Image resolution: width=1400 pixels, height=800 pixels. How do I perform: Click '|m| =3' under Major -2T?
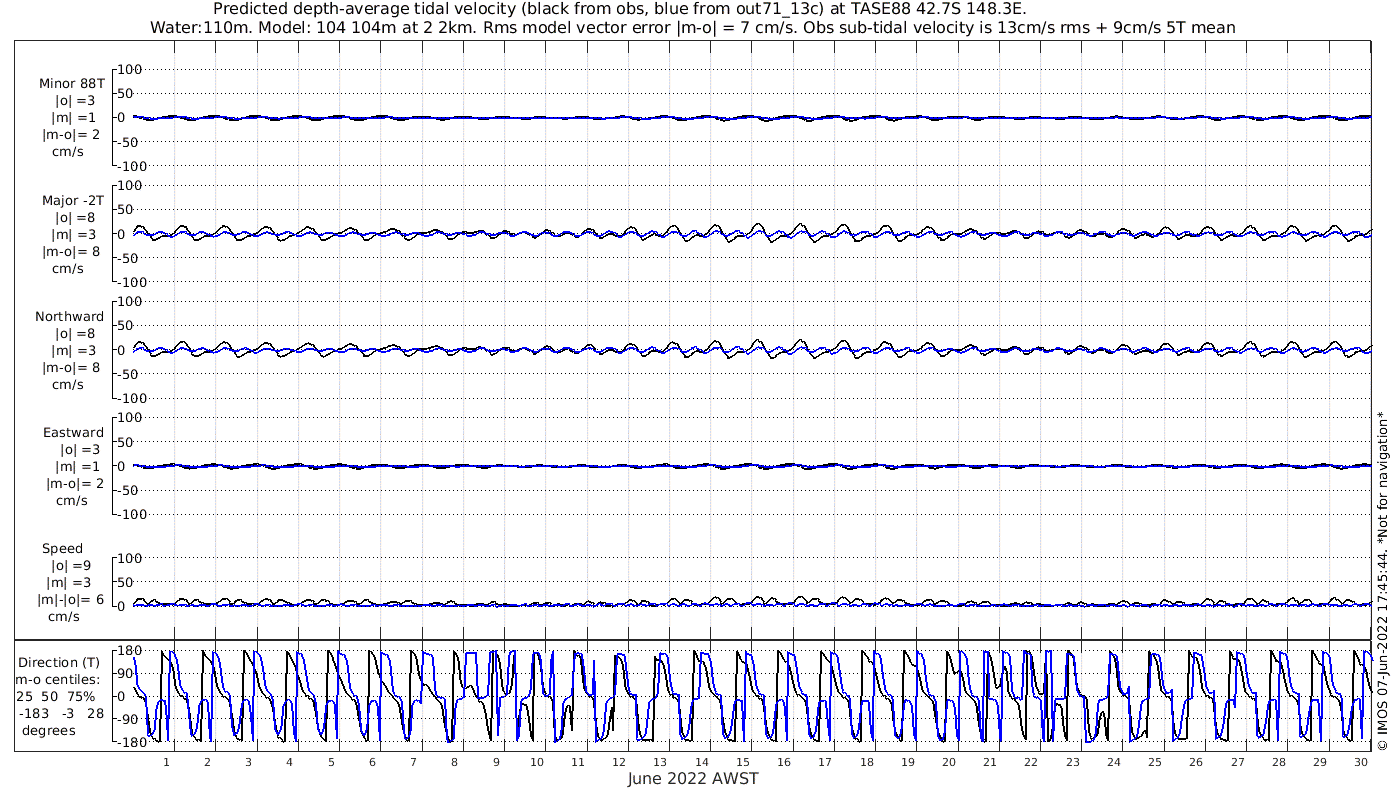click(x=75, y=235)
